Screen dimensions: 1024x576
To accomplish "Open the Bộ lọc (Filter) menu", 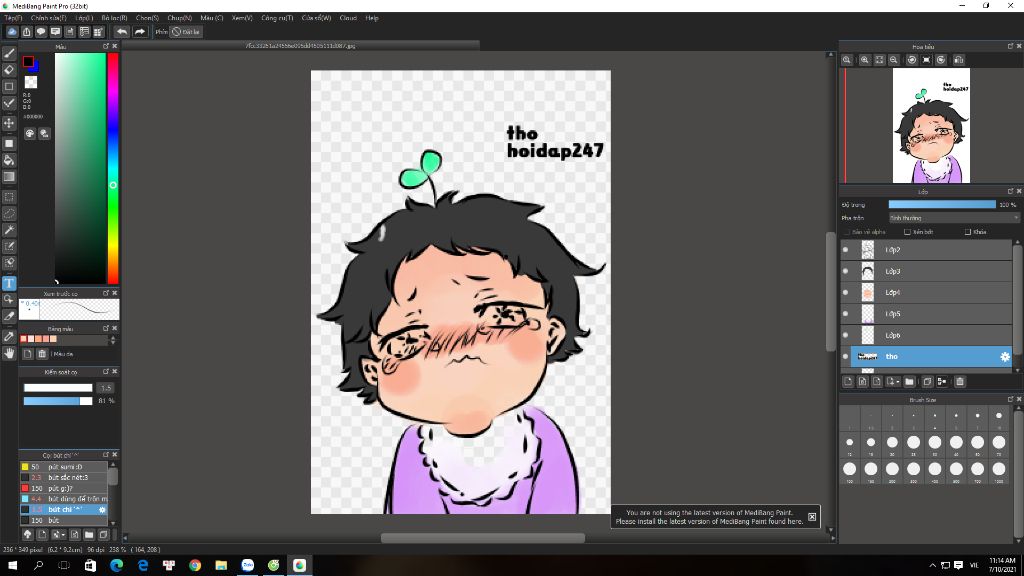I will pyautogui.click(x=114, y=18).
